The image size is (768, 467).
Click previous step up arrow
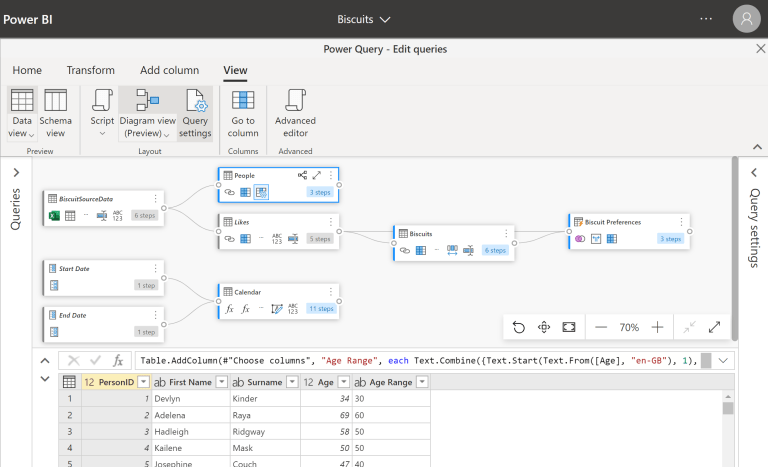(x=45, y=361)
